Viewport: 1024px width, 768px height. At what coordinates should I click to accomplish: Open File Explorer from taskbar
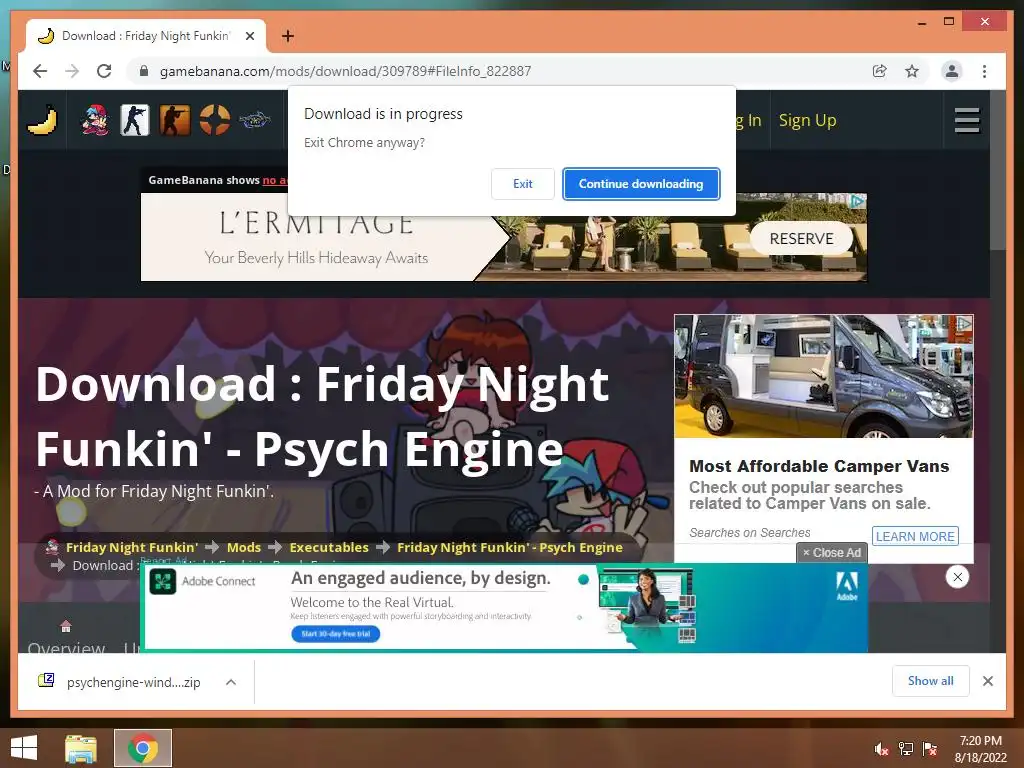[81, 748]
